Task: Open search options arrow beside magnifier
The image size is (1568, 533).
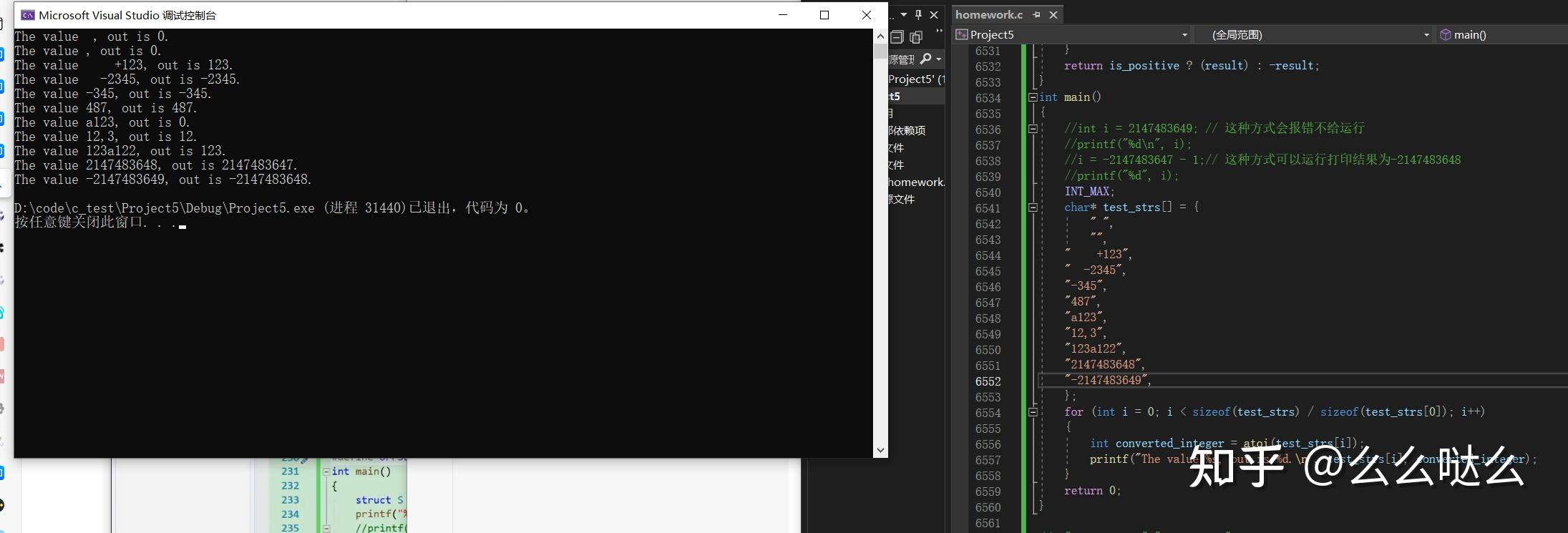Action: (x=938, y=59)
